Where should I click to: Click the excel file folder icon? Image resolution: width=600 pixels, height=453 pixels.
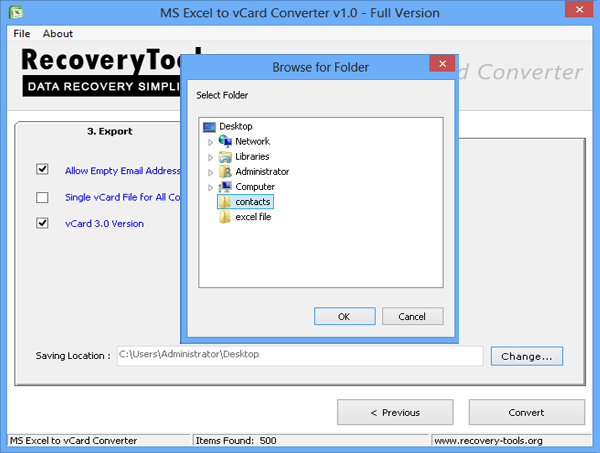click(225, 217)
